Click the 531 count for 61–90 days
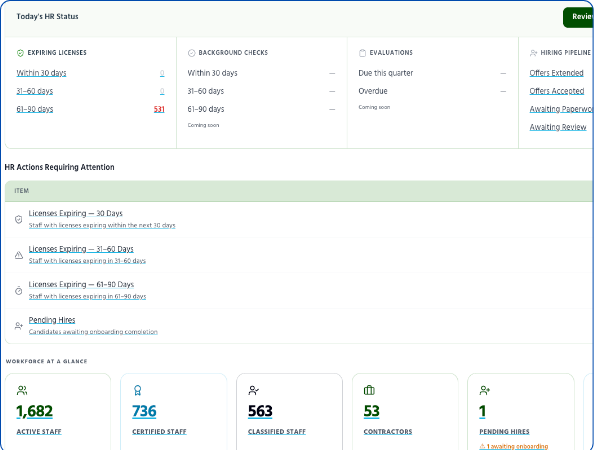Screen dimensions: 600x450 pyautogui.click(x=159, y=109)
